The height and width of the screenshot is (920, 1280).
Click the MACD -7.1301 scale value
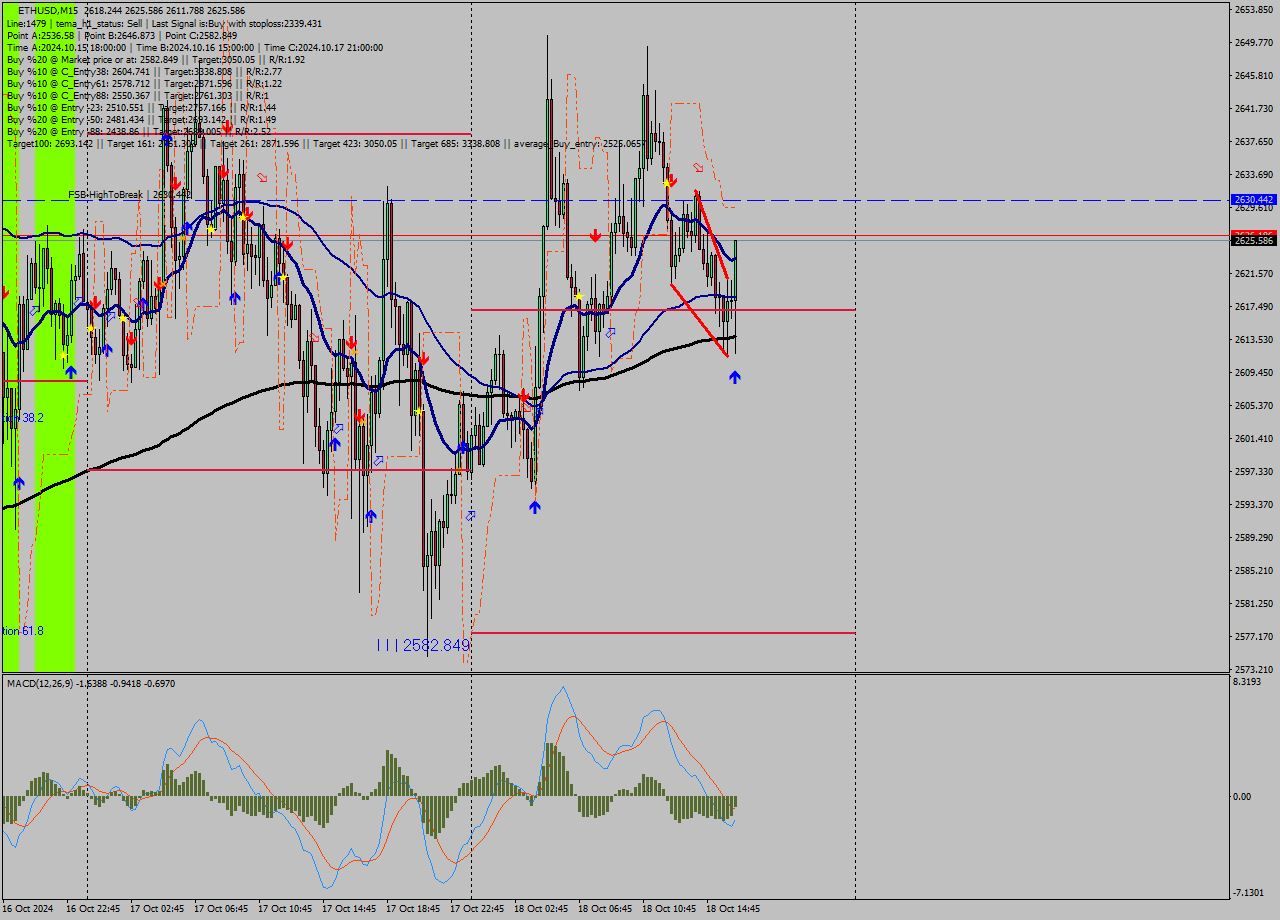[x=1249, y=893]
